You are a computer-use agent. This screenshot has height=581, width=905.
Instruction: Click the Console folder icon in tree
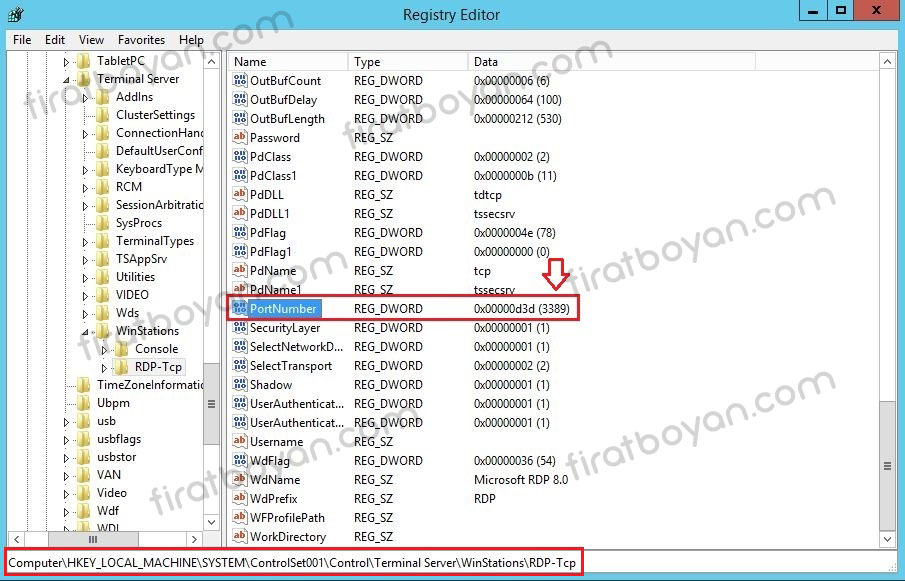point(121,349)
